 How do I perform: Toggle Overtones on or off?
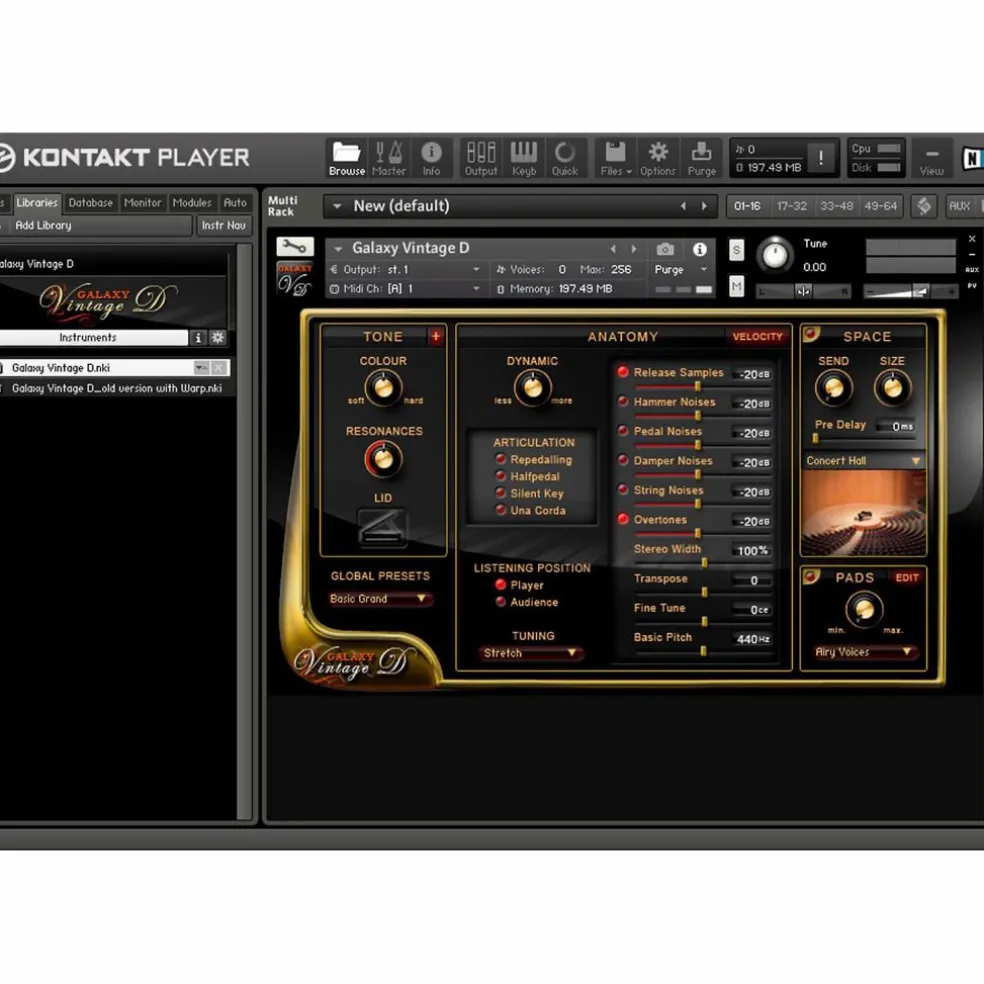point(623,519)
